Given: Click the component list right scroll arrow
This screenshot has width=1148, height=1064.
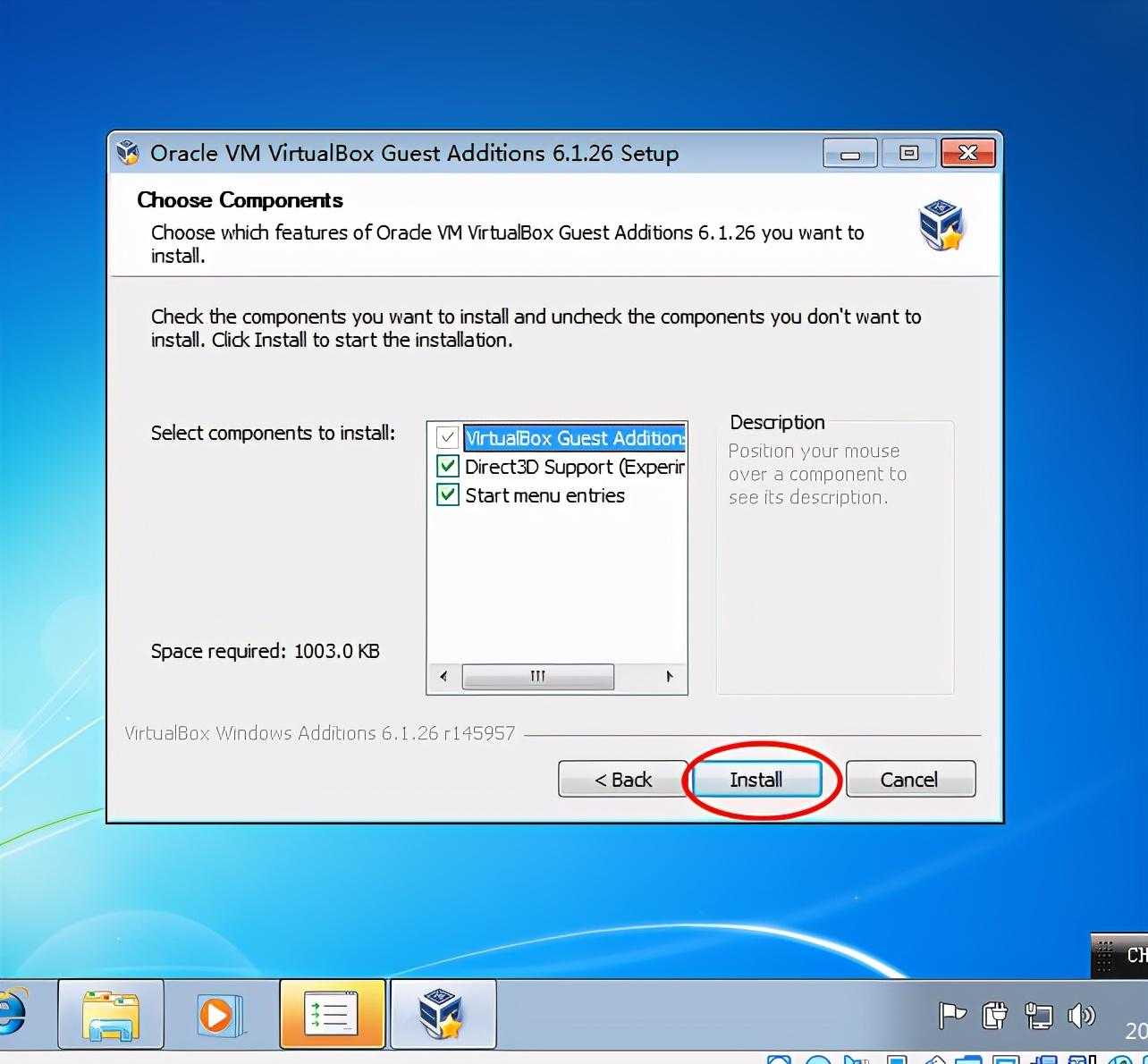Looking at the screenshot, I should pos(669,677).
